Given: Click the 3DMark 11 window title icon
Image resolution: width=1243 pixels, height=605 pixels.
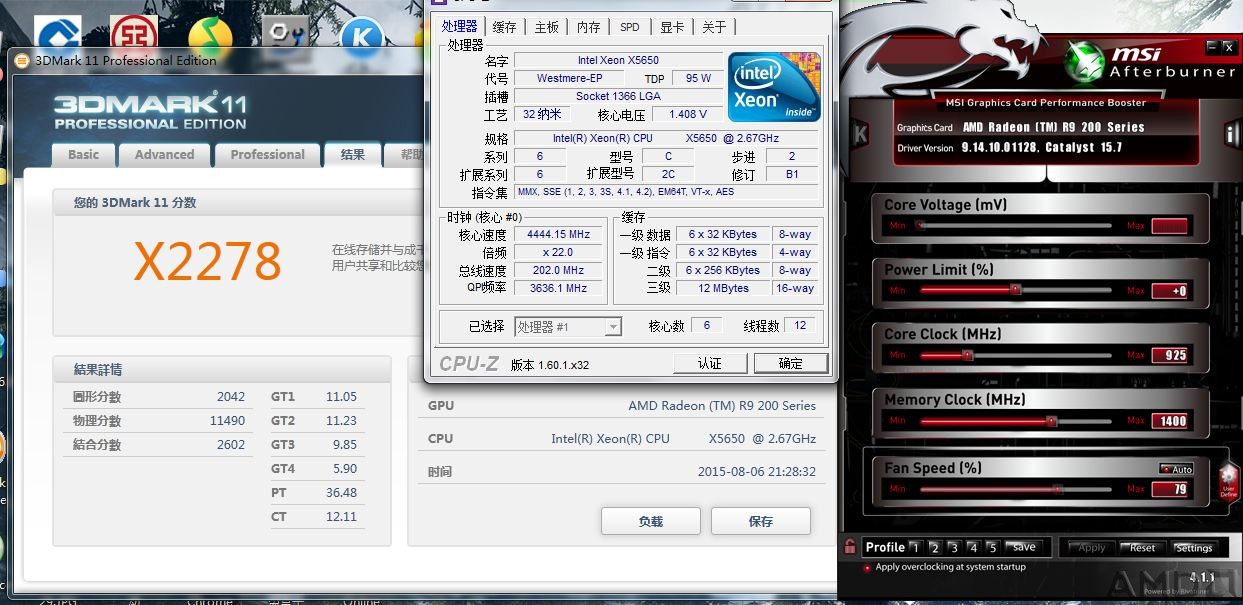Looking at the screenshot, I should (x=22, y=61).
